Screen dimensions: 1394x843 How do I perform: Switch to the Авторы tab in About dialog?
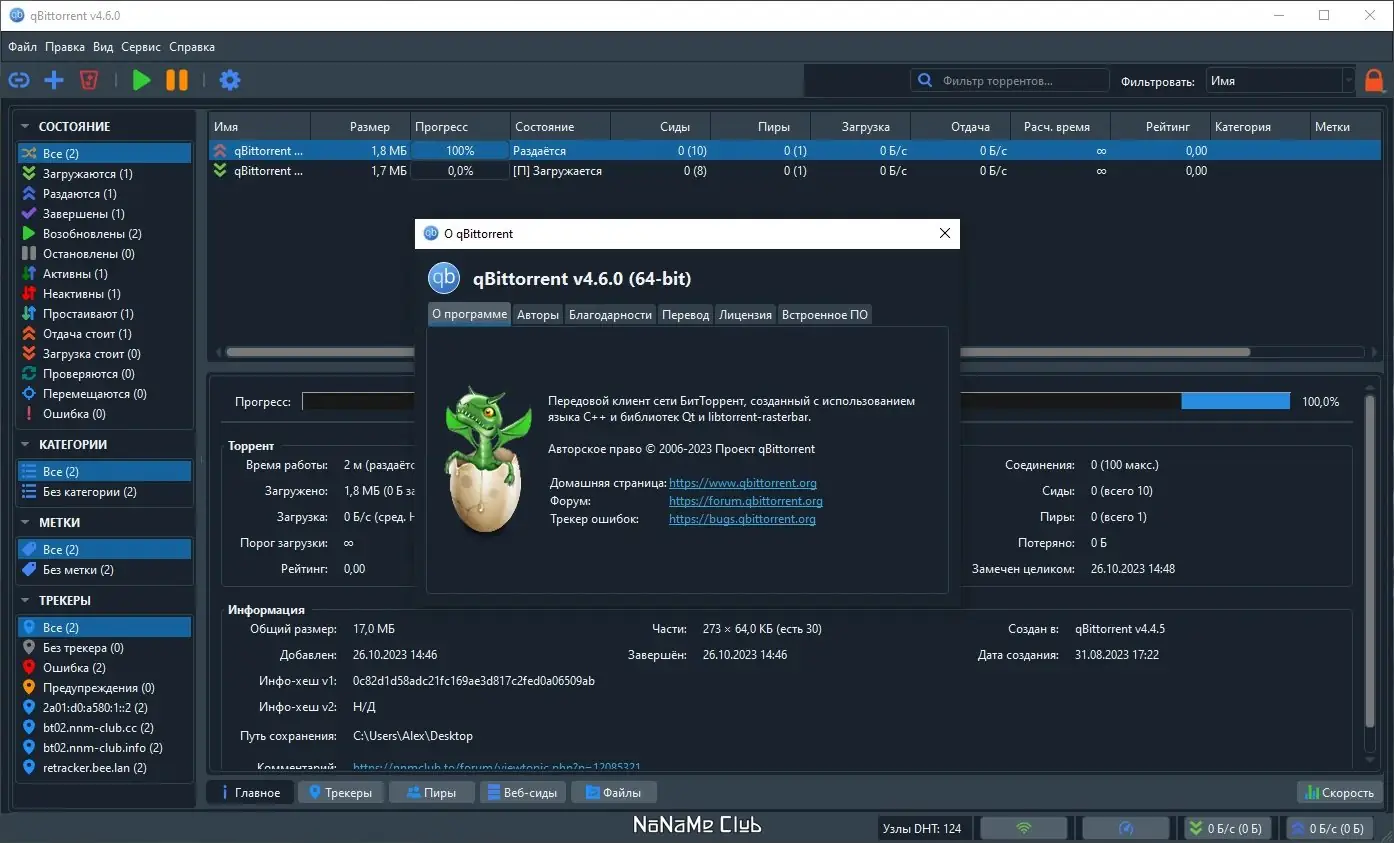click(538, 314)
